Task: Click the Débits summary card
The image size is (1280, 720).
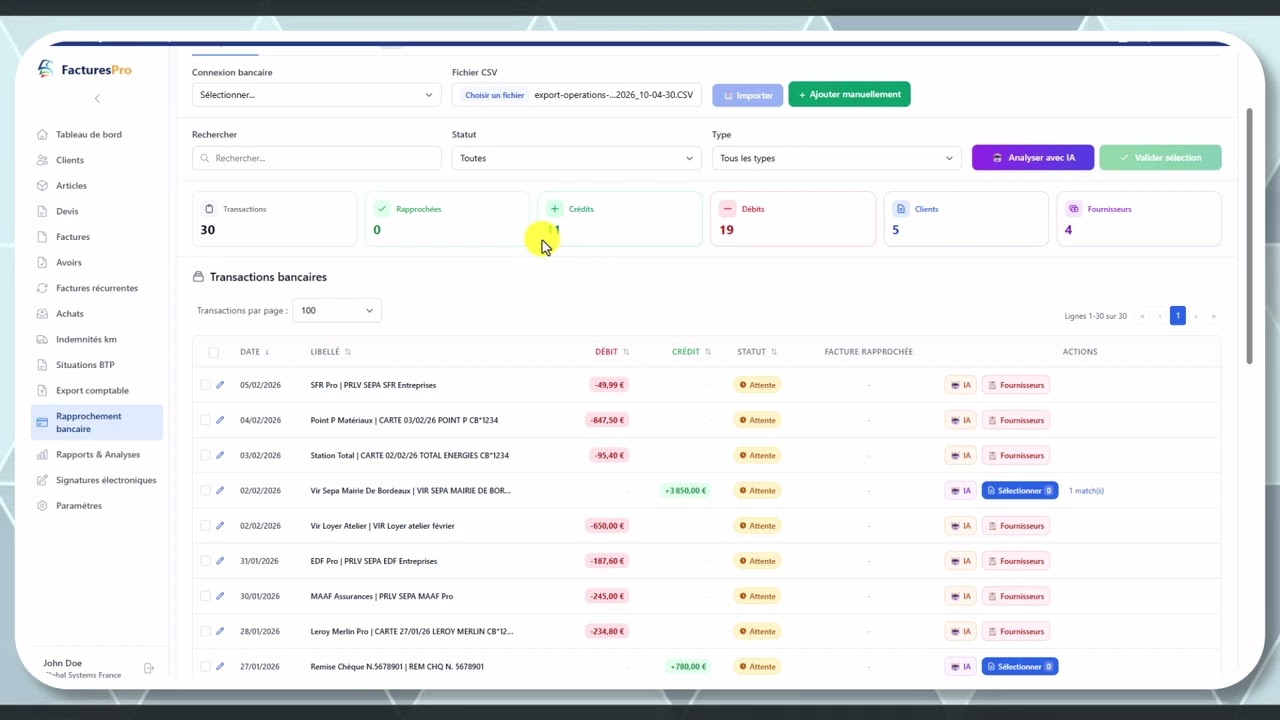Action: pos(793,219)
